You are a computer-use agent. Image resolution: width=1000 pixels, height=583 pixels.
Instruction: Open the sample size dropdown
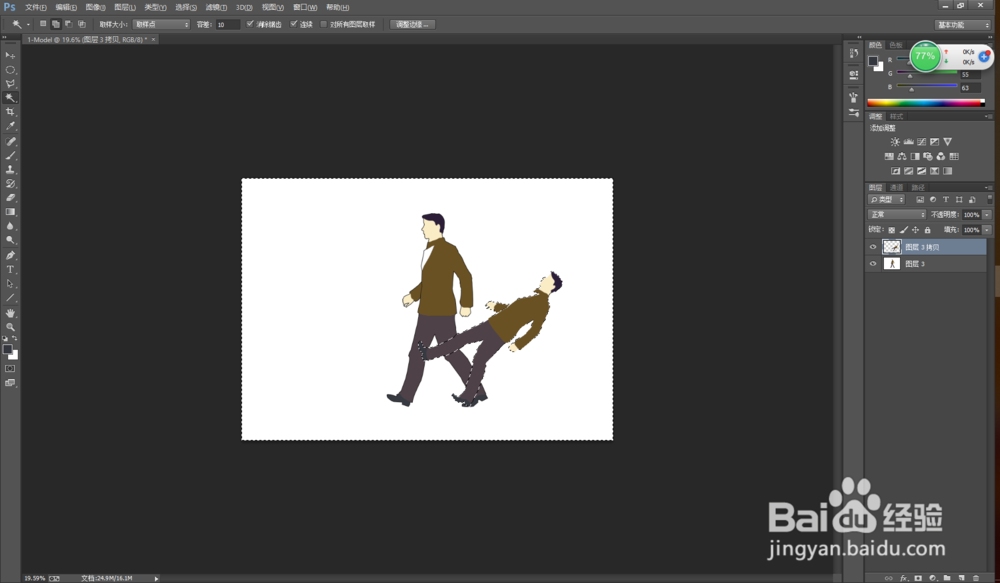pyautogui.click(x=161, y=24)
